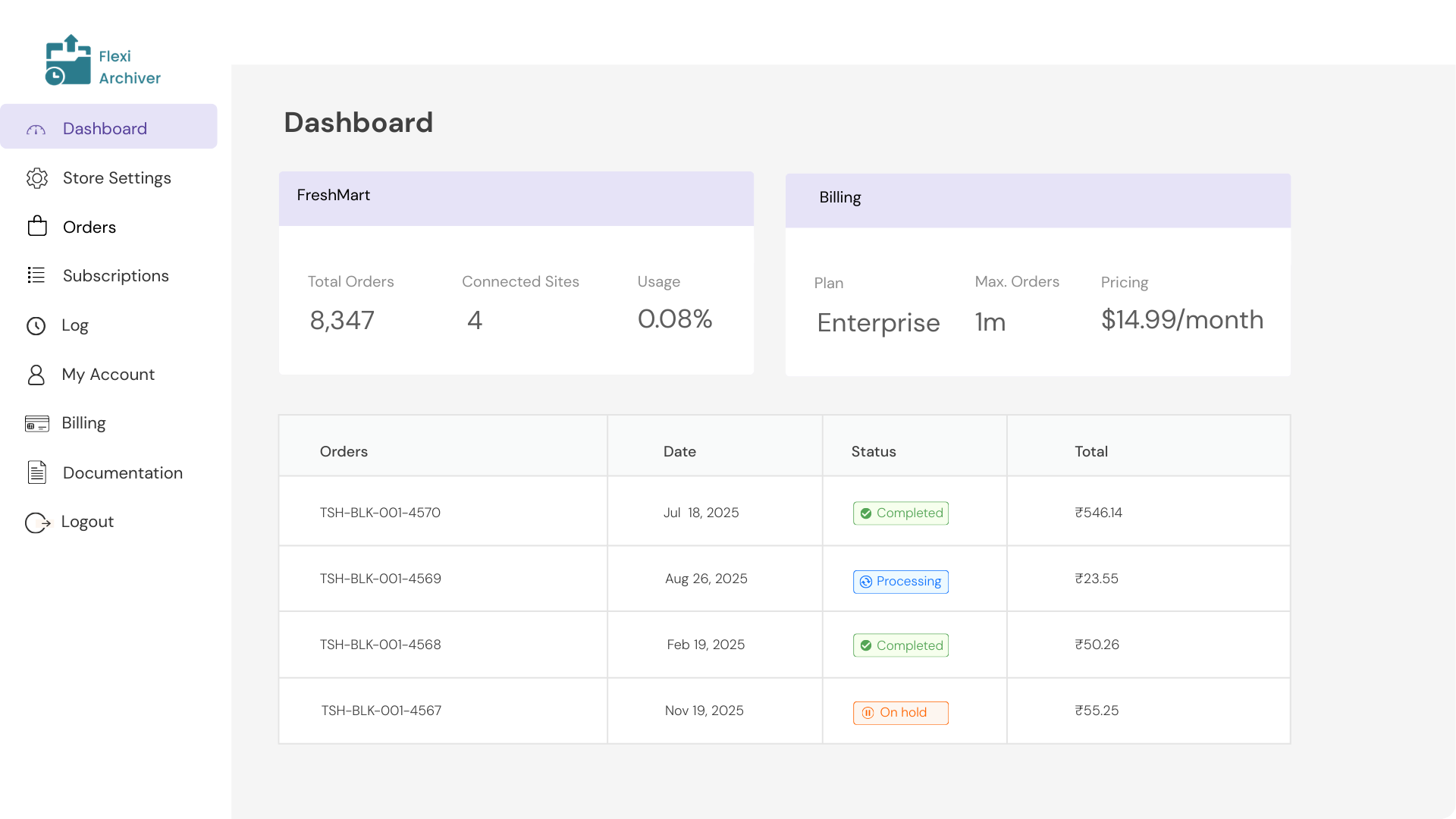Click the Subscriptions list icon

coord(36,276)
